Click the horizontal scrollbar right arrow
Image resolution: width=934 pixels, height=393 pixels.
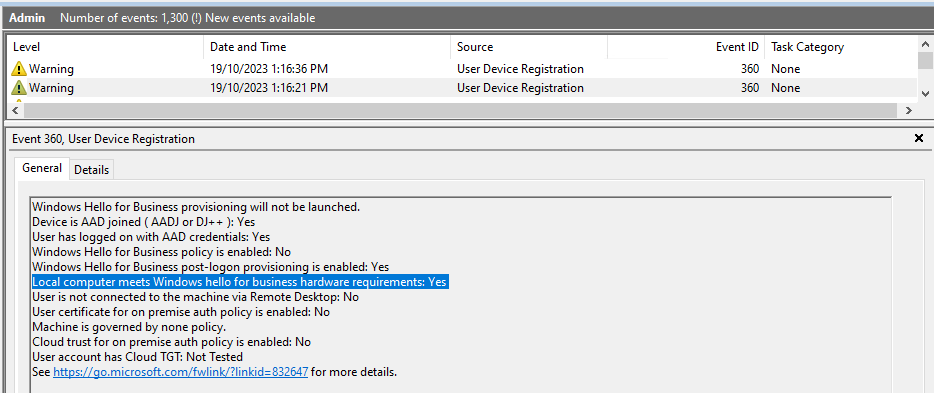point(908,111)
